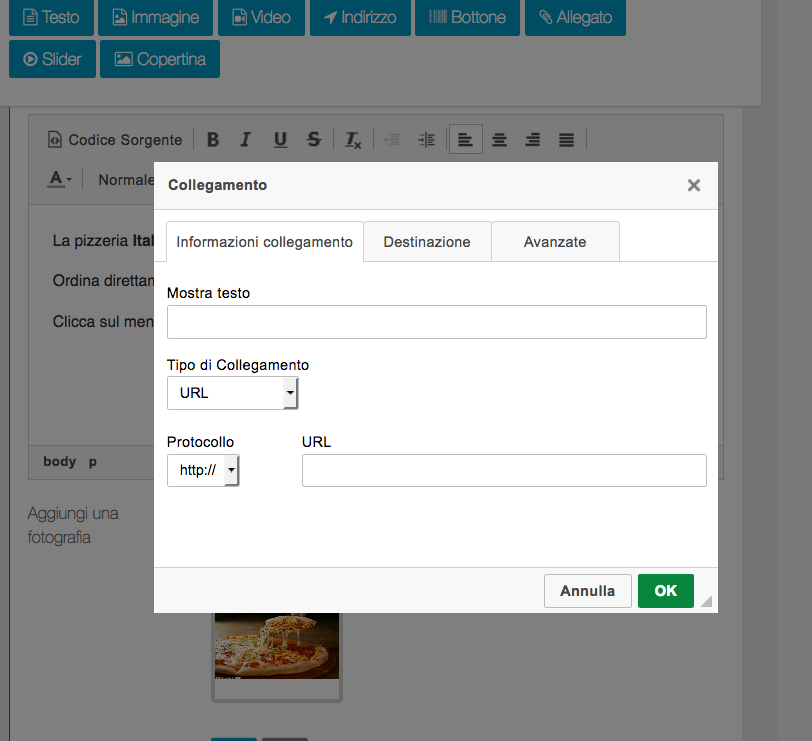Close the Collegamento dialog

[694, 185]
